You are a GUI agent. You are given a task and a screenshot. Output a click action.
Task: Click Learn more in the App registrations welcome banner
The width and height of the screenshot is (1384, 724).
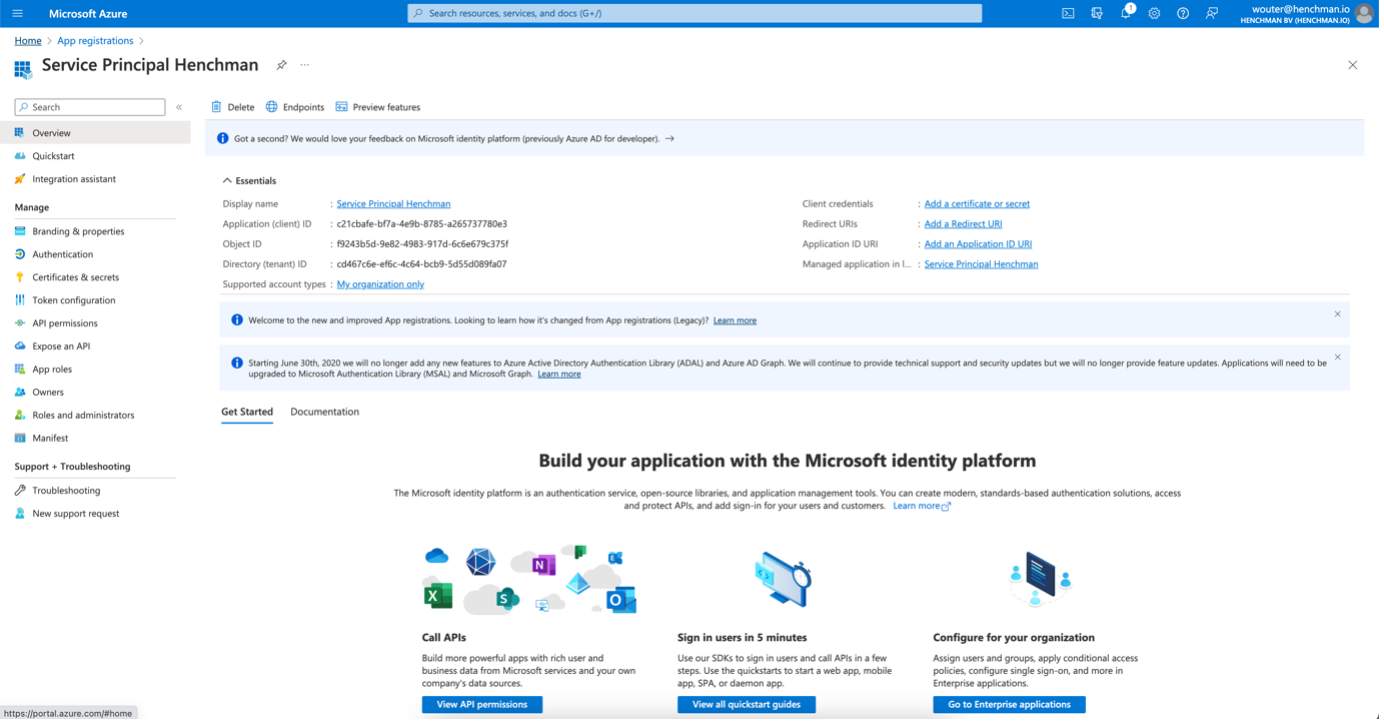[737, 321]
